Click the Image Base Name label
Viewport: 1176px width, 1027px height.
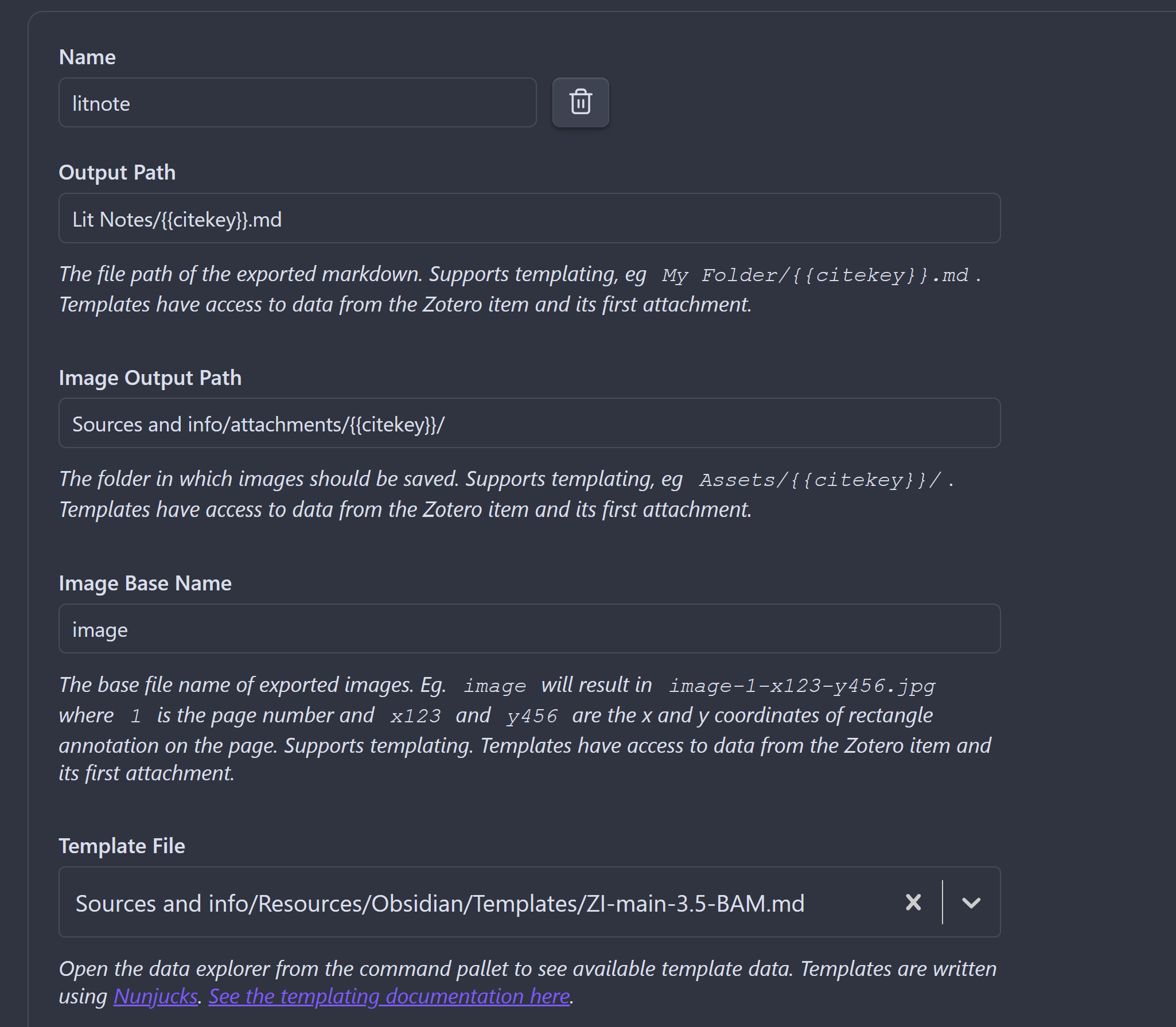click(145, 583)
